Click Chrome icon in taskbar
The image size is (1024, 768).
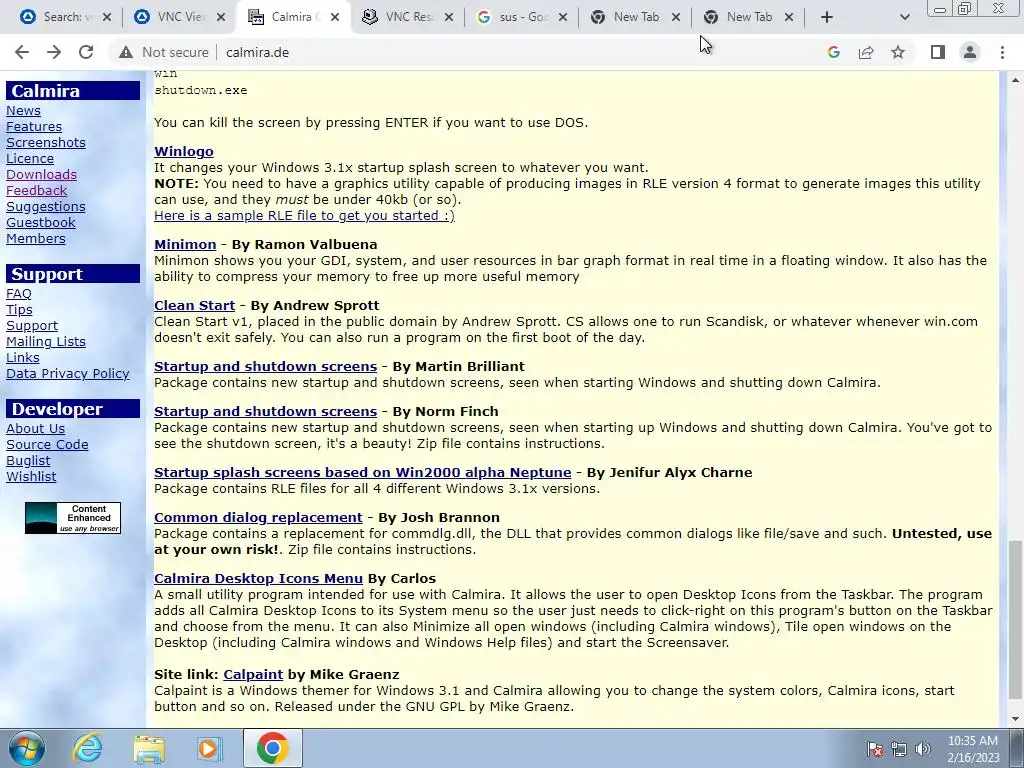click(272, 748)
